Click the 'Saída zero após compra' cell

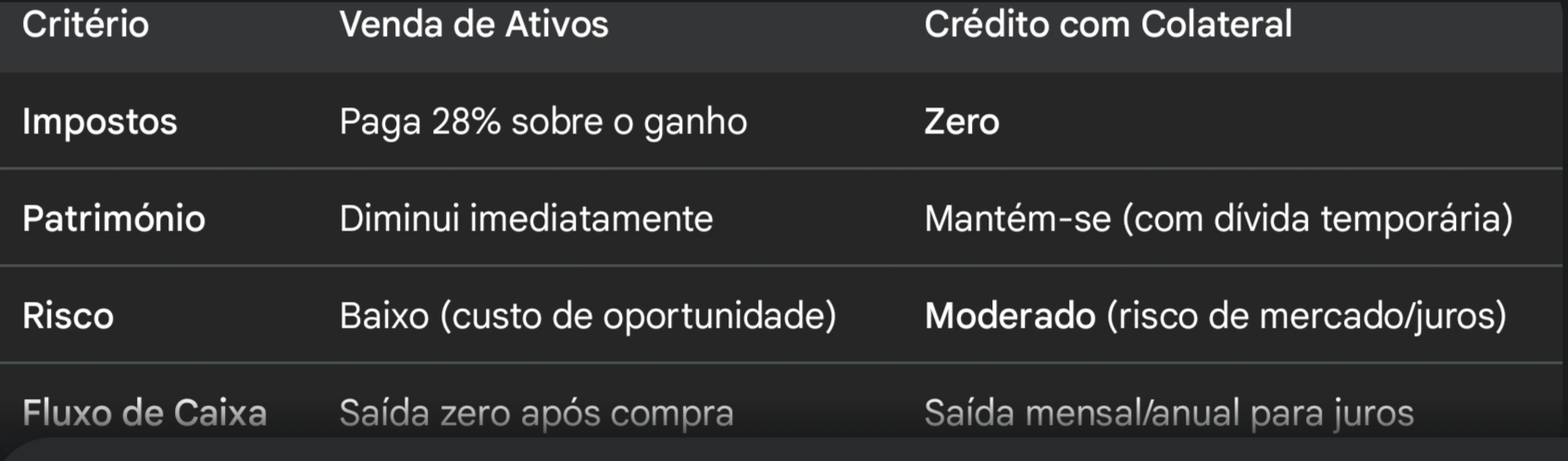(536, 413)
